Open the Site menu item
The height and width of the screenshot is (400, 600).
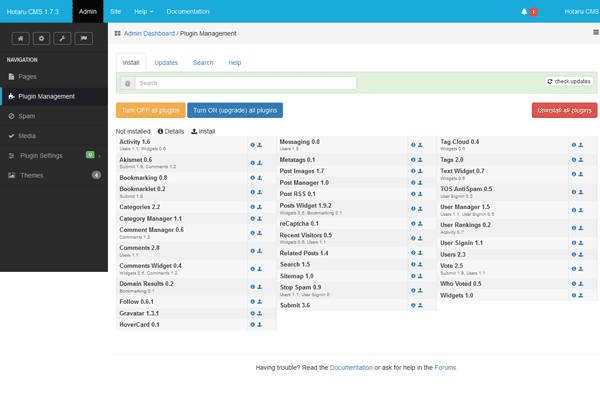115,11
